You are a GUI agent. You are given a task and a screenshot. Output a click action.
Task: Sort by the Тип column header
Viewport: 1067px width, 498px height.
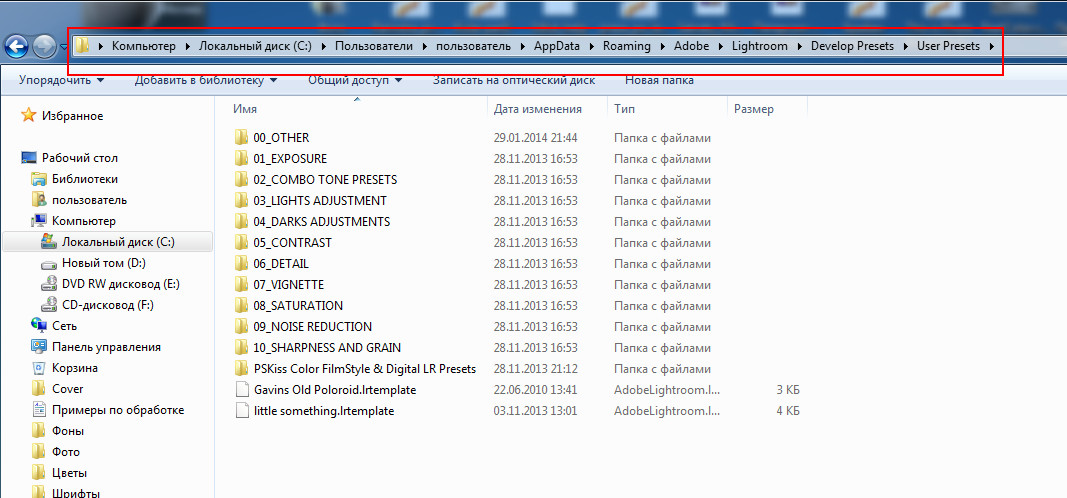coord(625,109)
